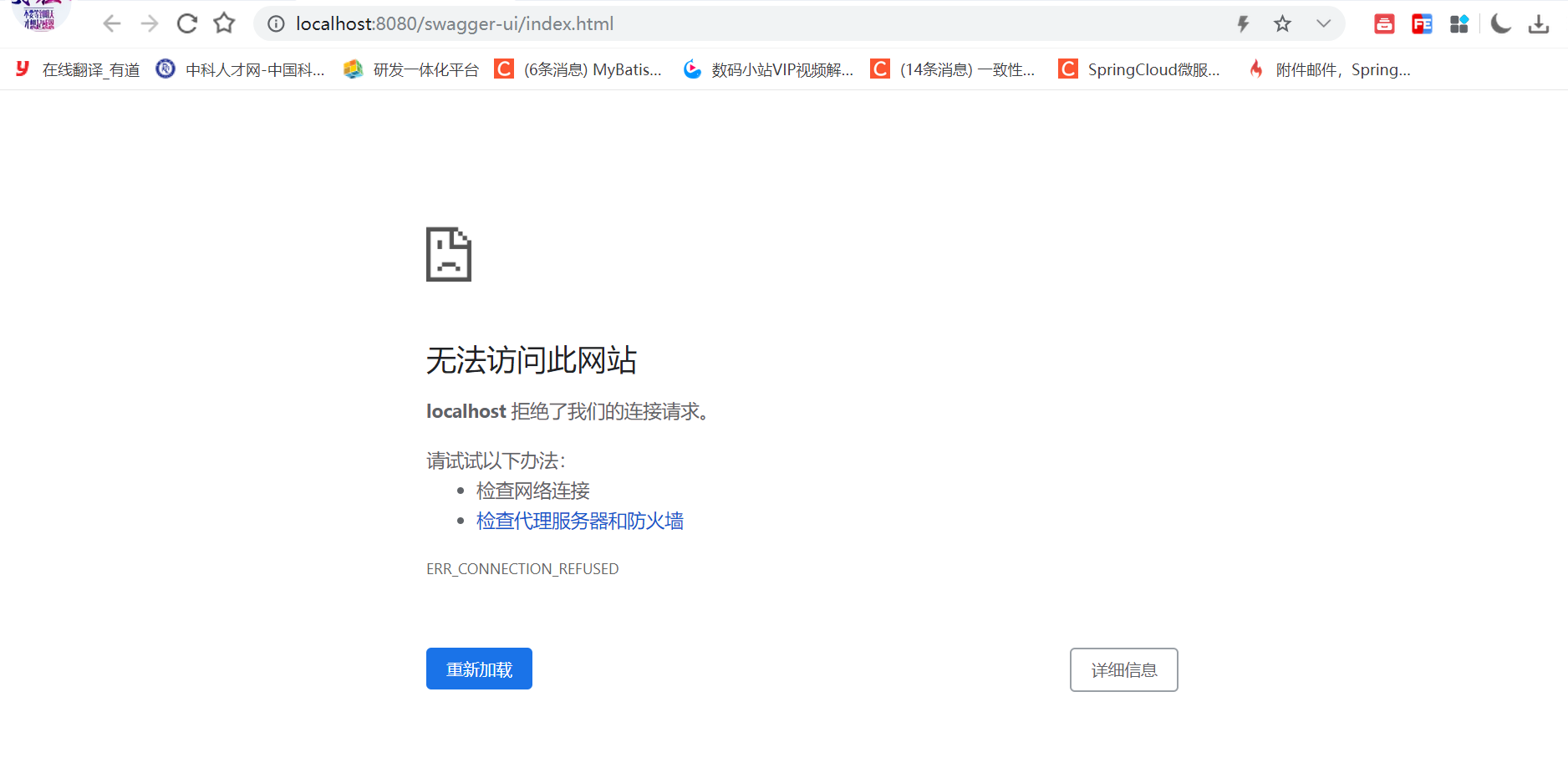This screenshot has width=1568, height=758.
Task: Click the reload page icon
Action: coord(186,23)
